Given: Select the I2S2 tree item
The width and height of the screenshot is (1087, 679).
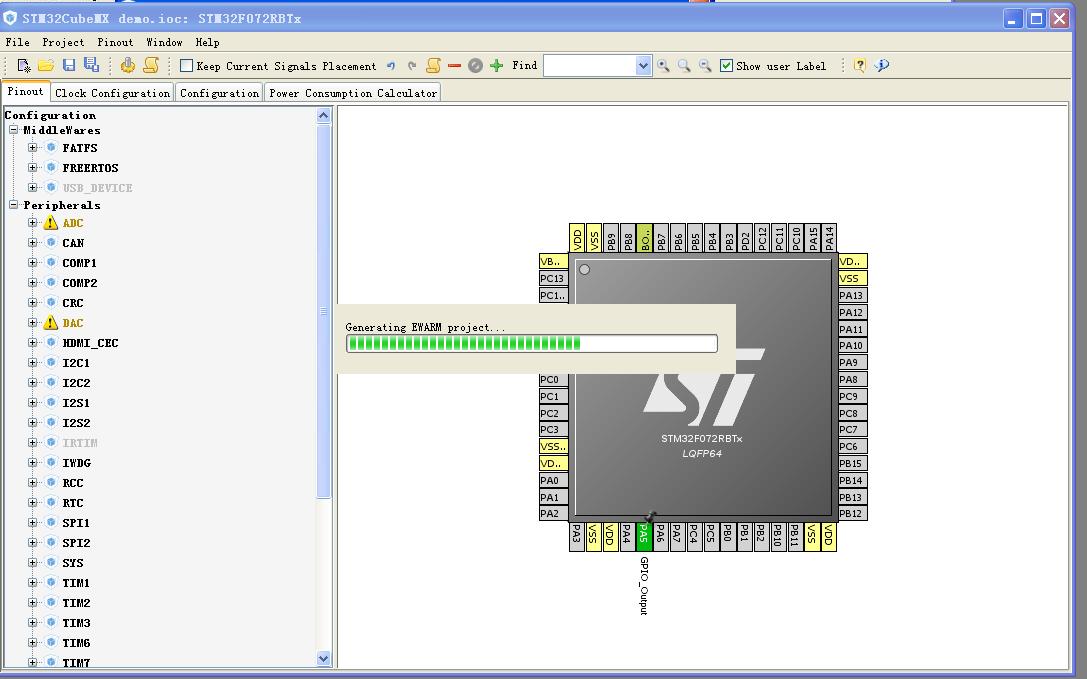Looking at the screenshot, I should click(76, 422).
